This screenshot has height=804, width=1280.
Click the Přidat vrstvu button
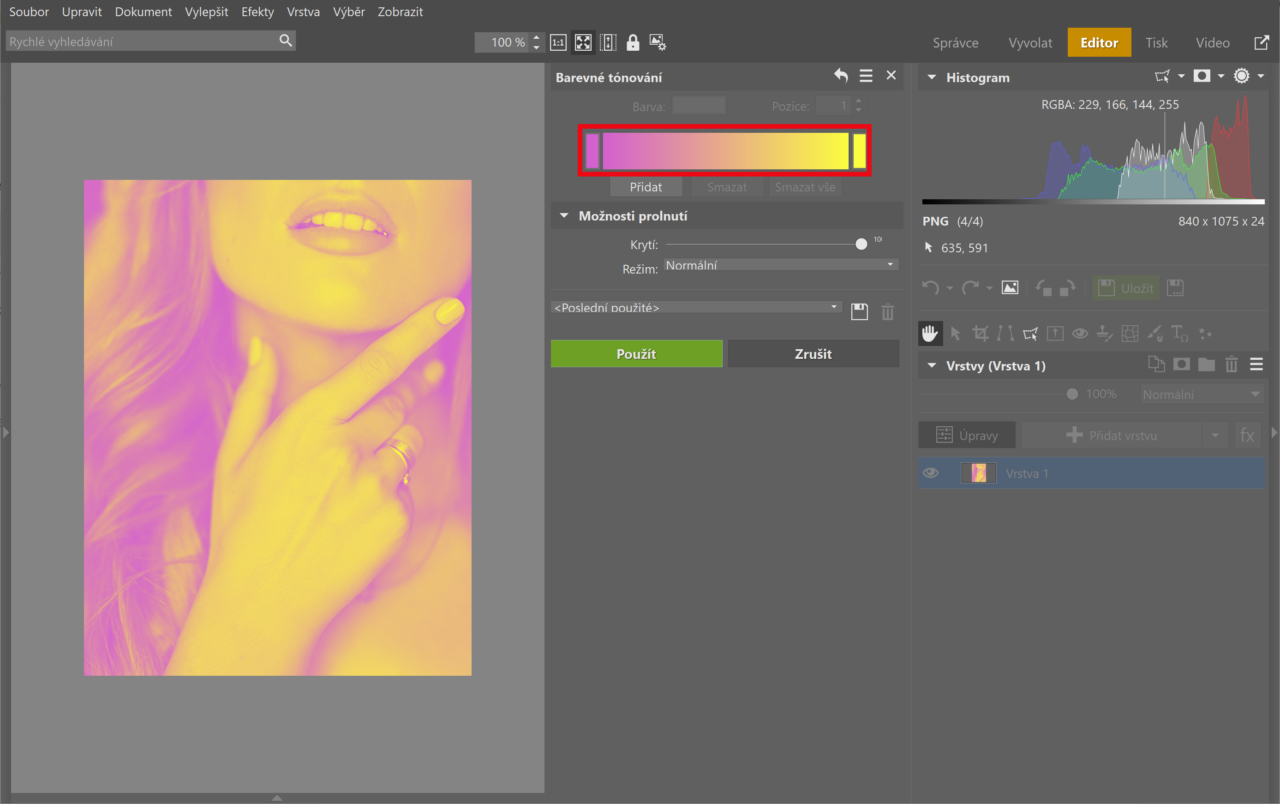coord(1112,435)
